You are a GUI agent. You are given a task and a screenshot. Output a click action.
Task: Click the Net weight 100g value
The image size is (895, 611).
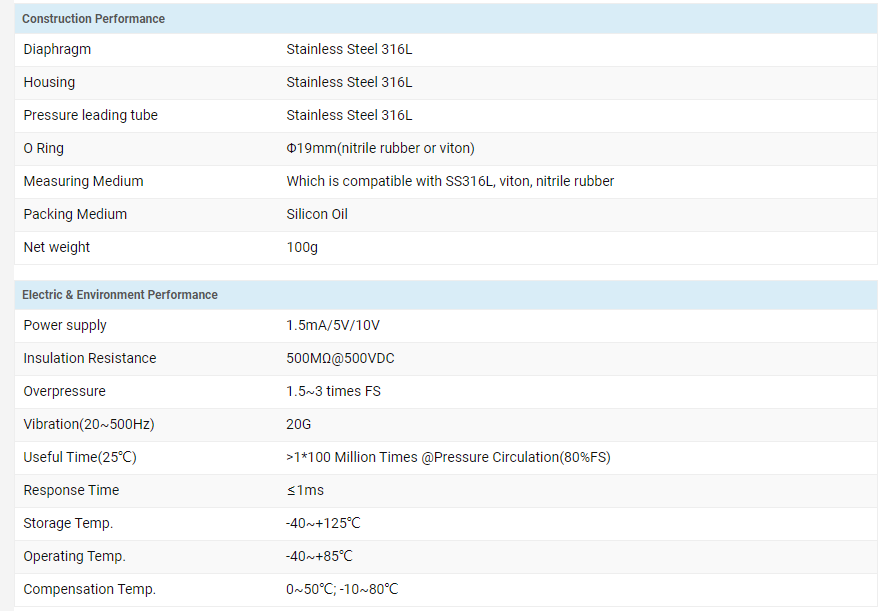coord(302,247)
